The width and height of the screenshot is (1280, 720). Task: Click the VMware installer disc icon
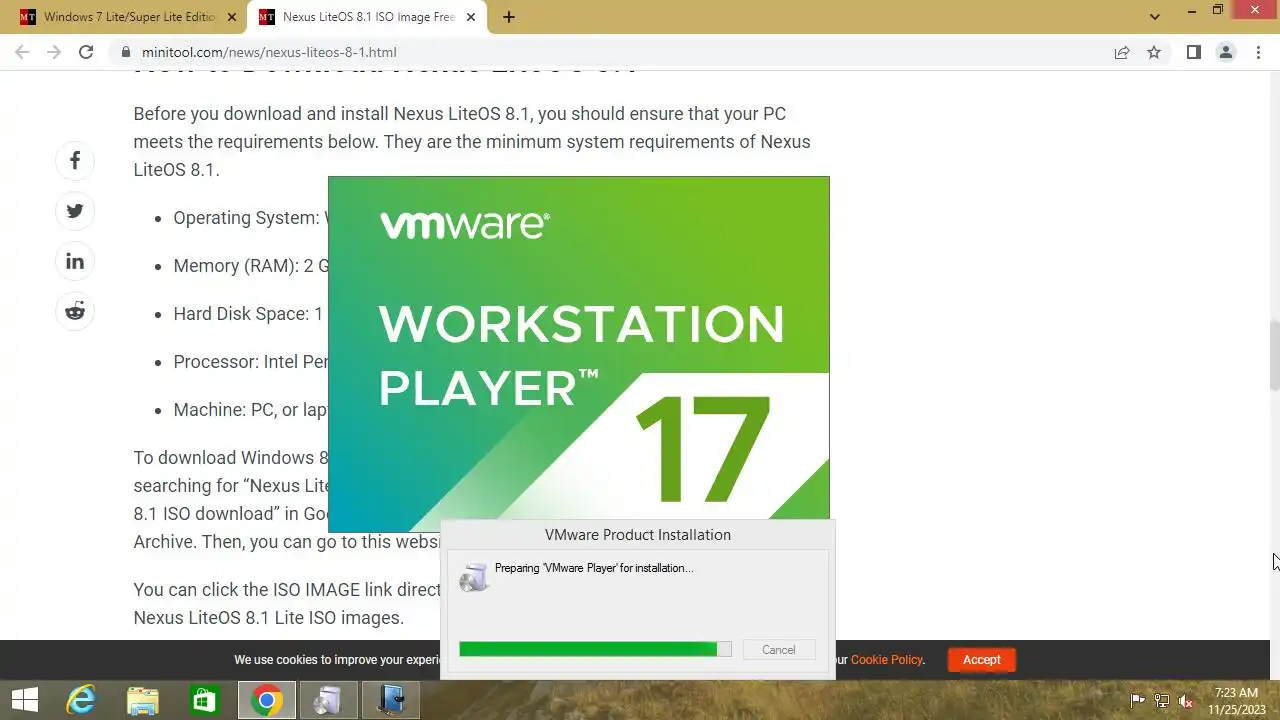(x=474, y=577)
